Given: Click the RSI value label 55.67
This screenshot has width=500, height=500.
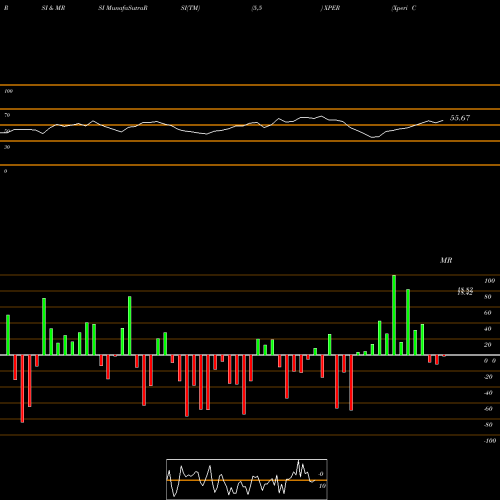Looking at the screenshot, I should (x=460, y=118).
